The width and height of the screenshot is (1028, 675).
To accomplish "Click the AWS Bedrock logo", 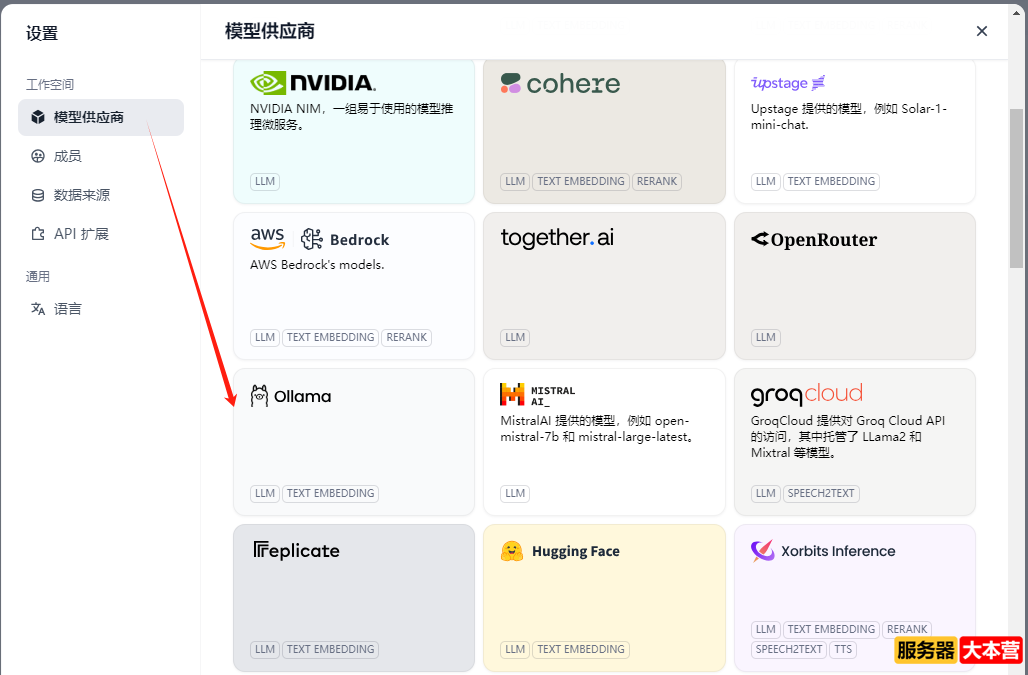I will pos(319,239).
